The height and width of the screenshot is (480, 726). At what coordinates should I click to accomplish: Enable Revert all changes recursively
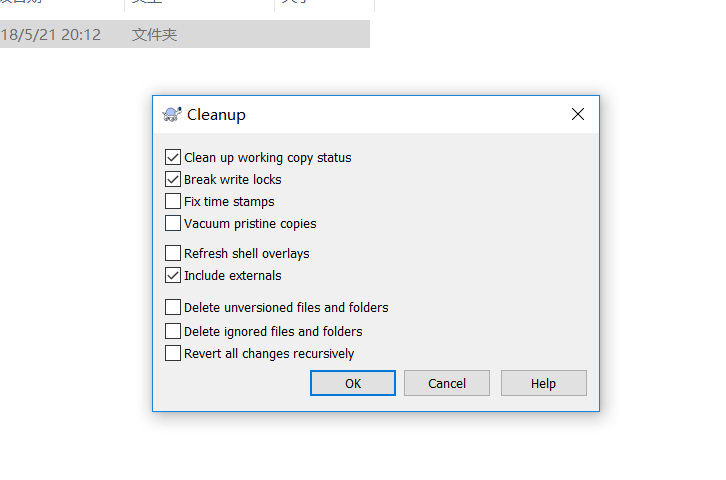tap(173, 353)
